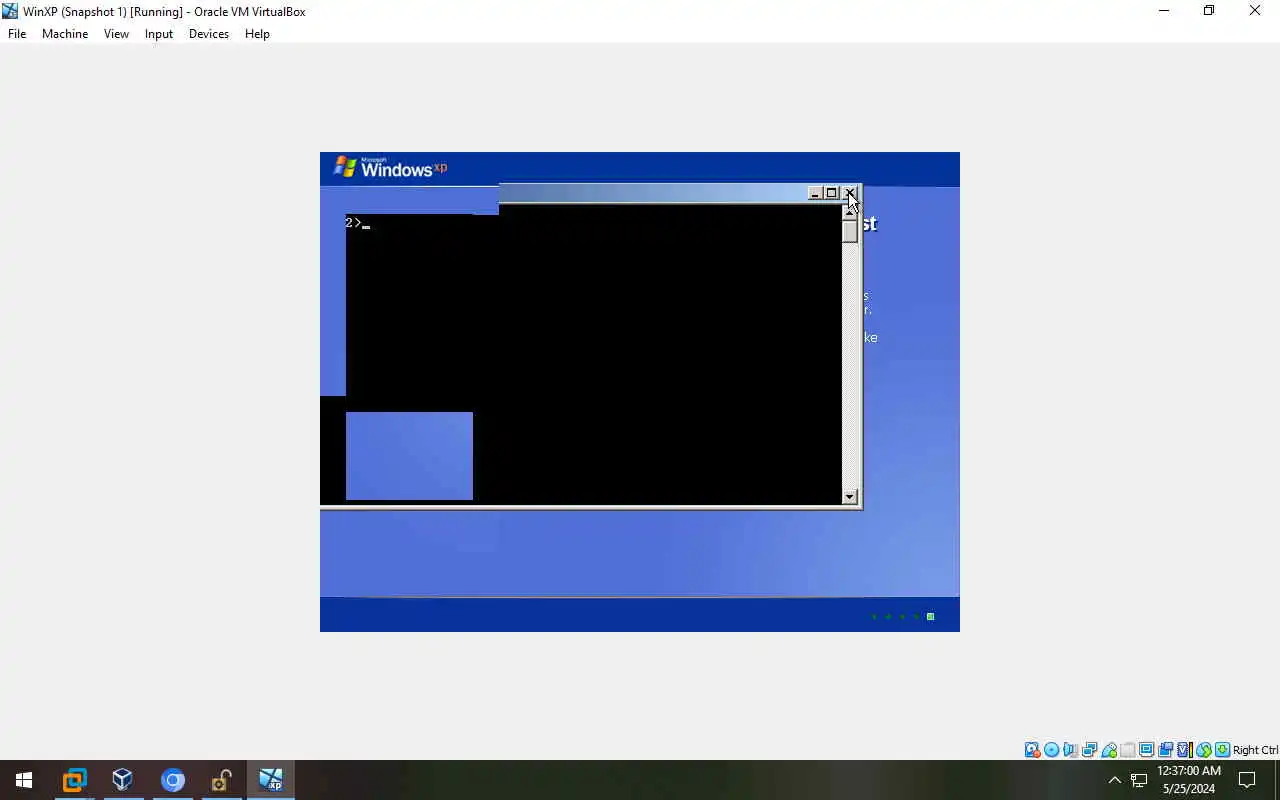
Task: Click the network icon in system tray
Action: [1139, 780]
